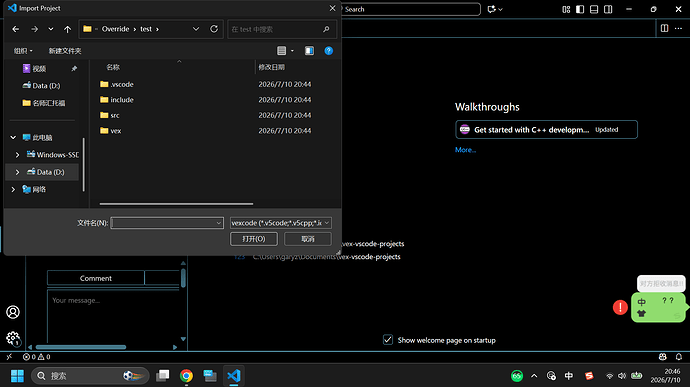Open notifications bell in status bar

coord(679,357)
